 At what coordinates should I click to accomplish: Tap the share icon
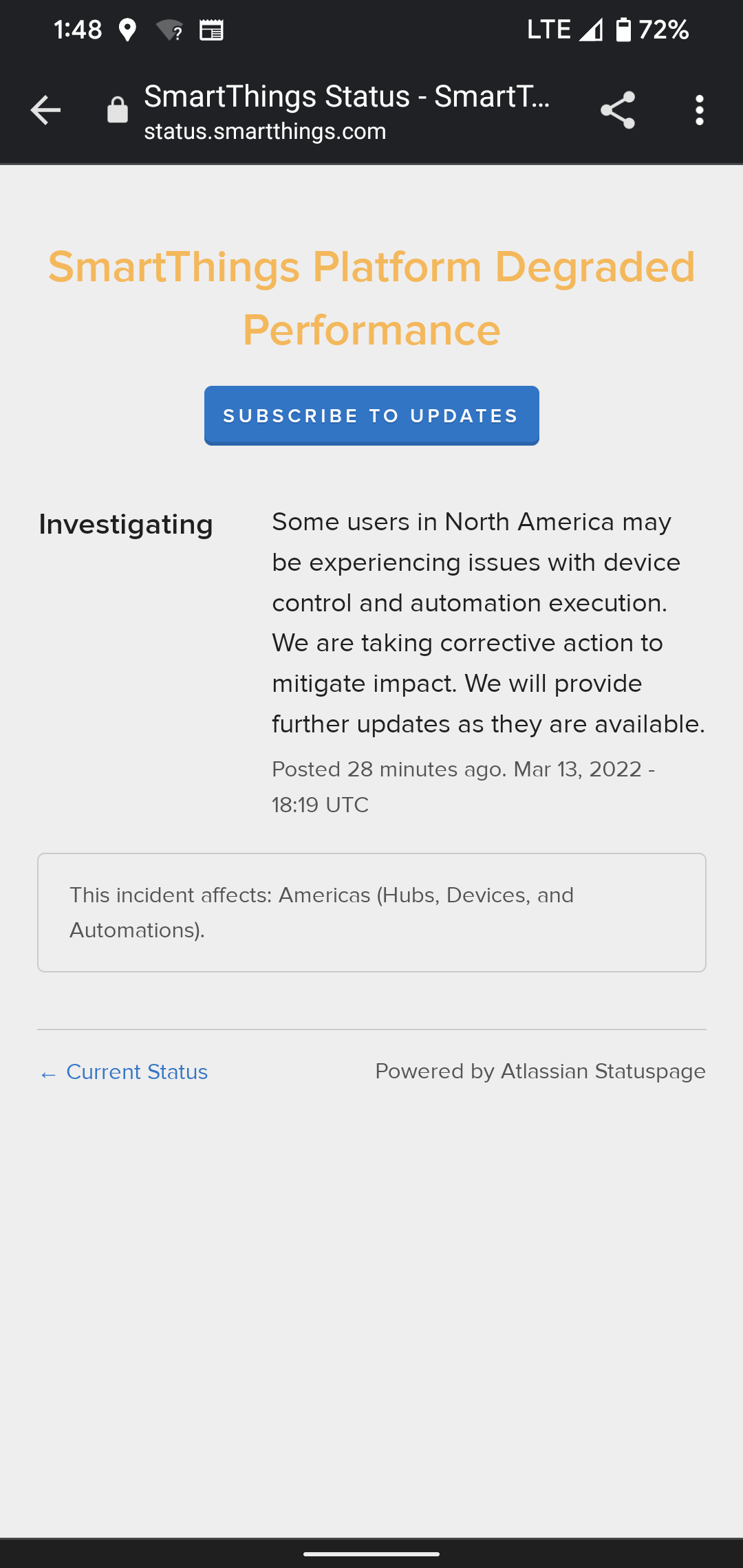pyautogui.click(x=616, y=109)
